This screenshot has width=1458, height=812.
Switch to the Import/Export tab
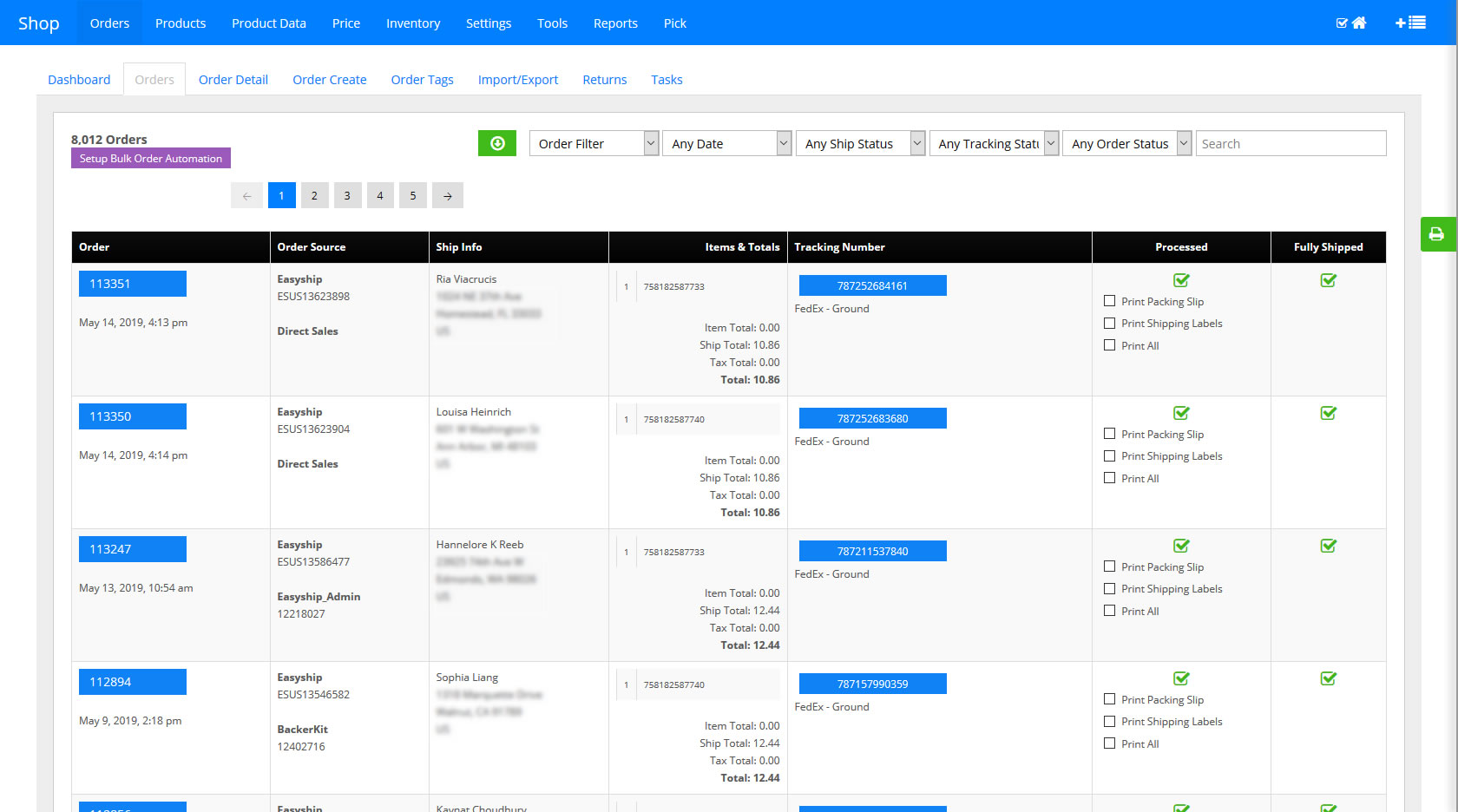click(518, 79)
